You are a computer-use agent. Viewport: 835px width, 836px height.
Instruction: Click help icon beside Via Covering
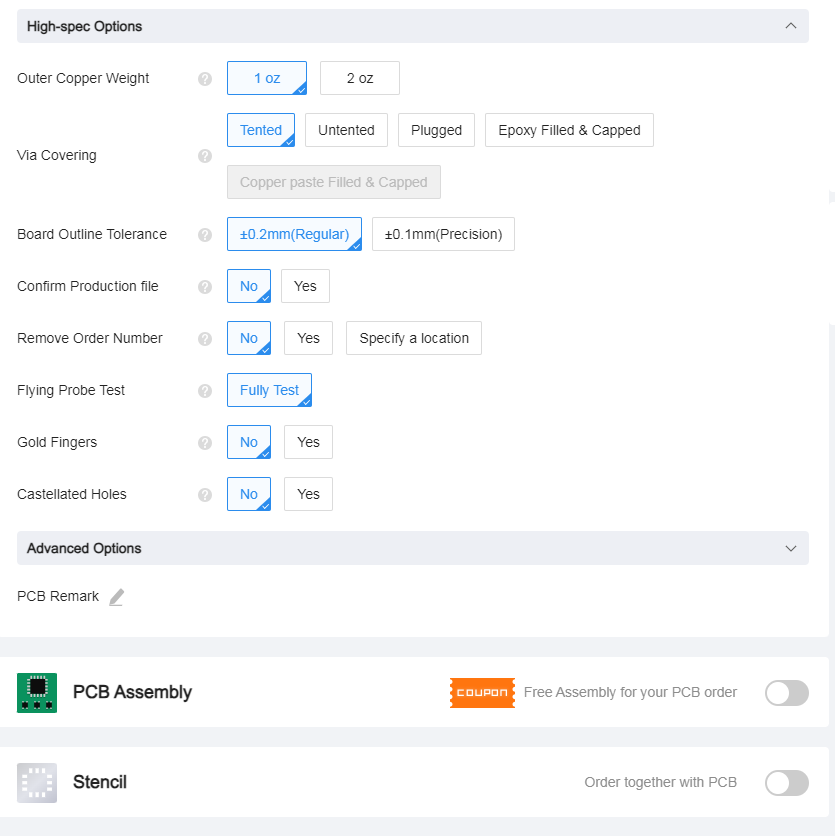(x=205, y=156)
